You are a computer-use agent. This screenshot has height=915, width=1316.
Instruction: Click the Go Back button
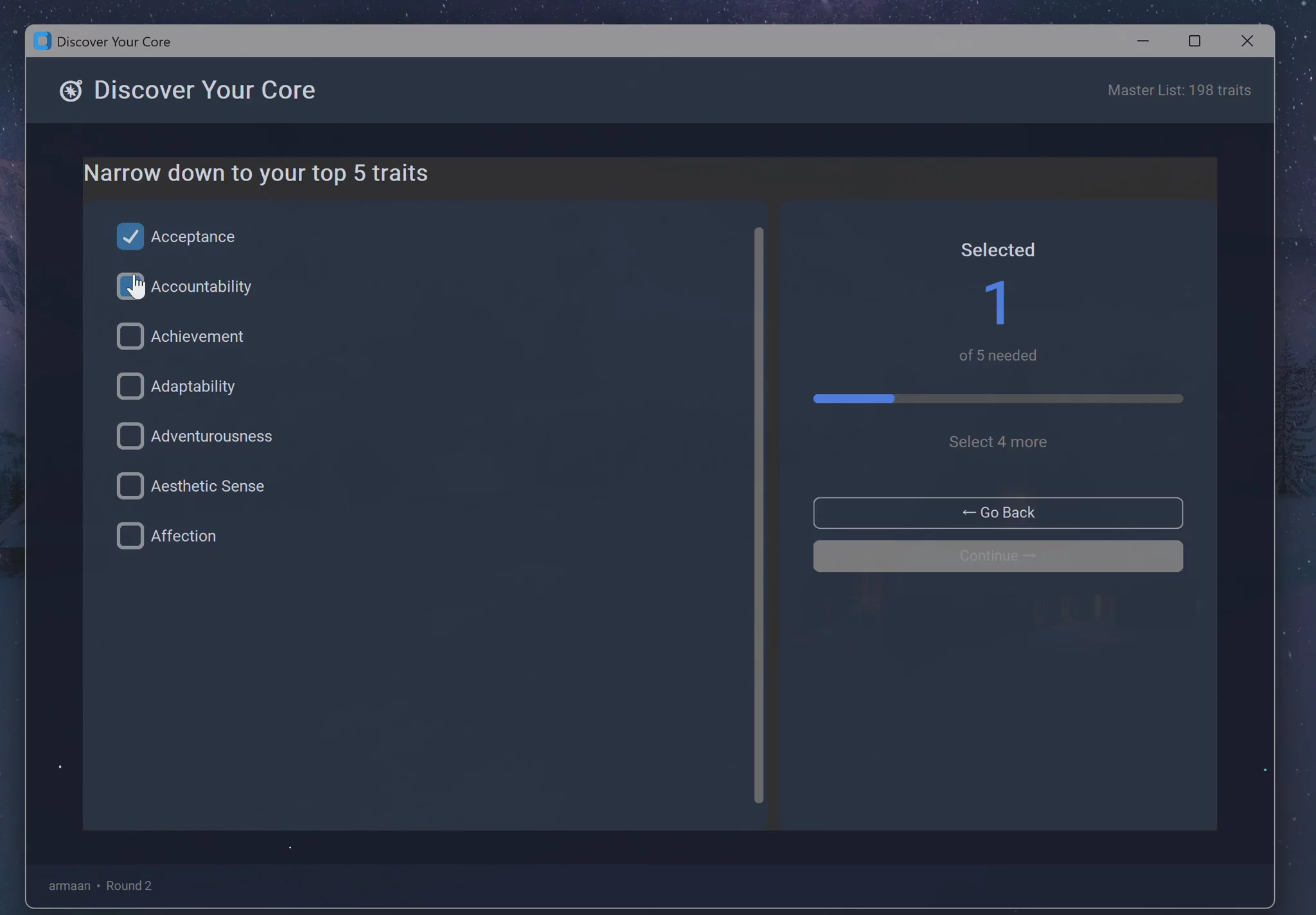coord(997,513)
